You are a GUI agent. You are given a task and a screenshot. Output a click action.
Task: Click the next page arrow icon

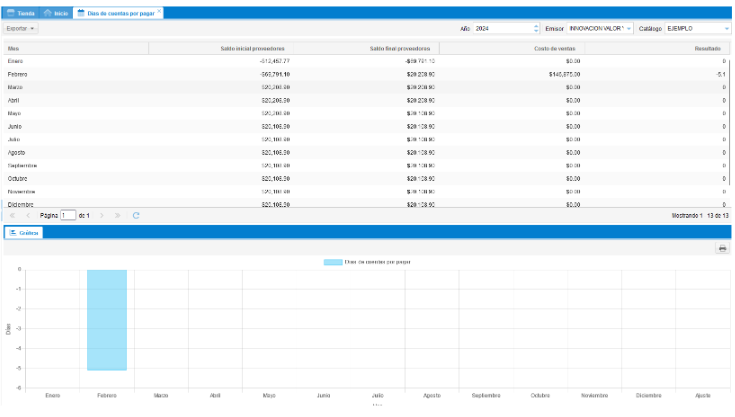(x=102, y=215)
